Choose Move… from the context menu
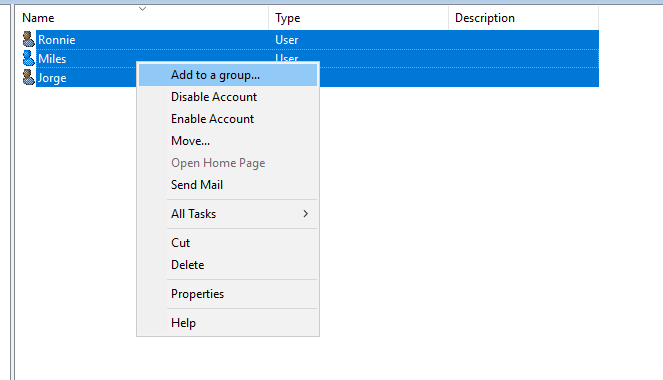 pyautogui.click(x=228, y=141)
